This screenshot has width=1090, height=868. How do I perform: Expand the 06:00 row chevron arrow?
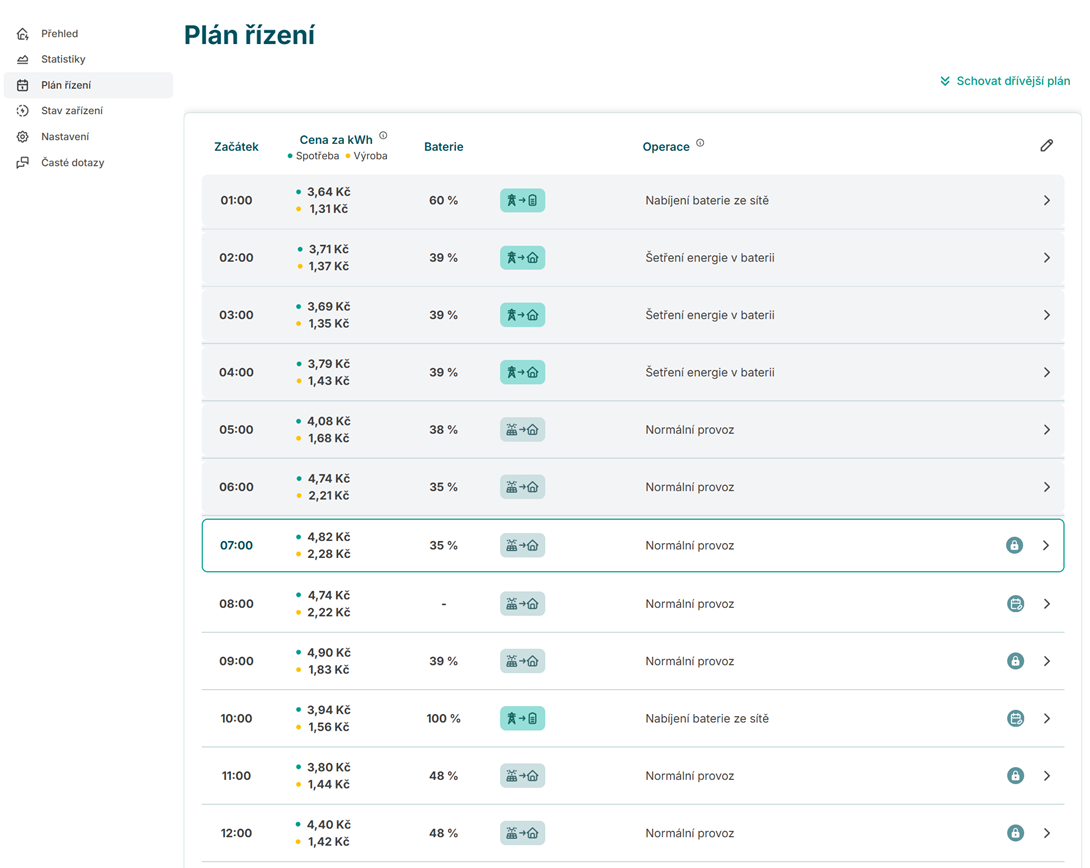point(1046,487)
